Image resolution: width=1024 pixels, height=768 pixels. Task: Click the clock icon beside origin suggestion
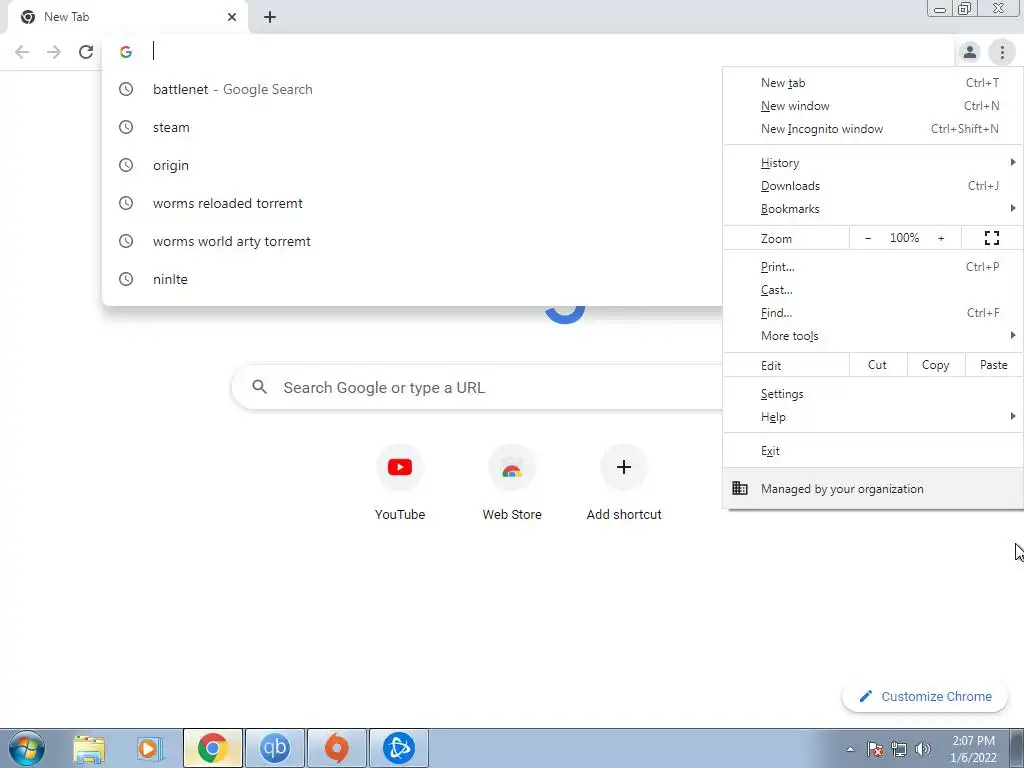(x=126, y=165)
